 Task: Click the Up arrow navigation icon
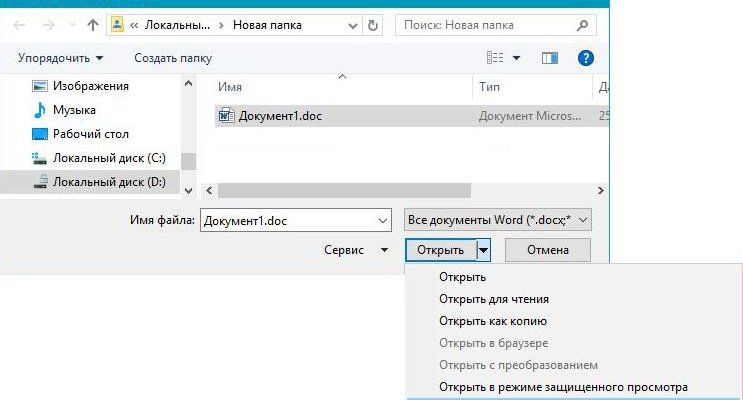click(x=92, y=24)
